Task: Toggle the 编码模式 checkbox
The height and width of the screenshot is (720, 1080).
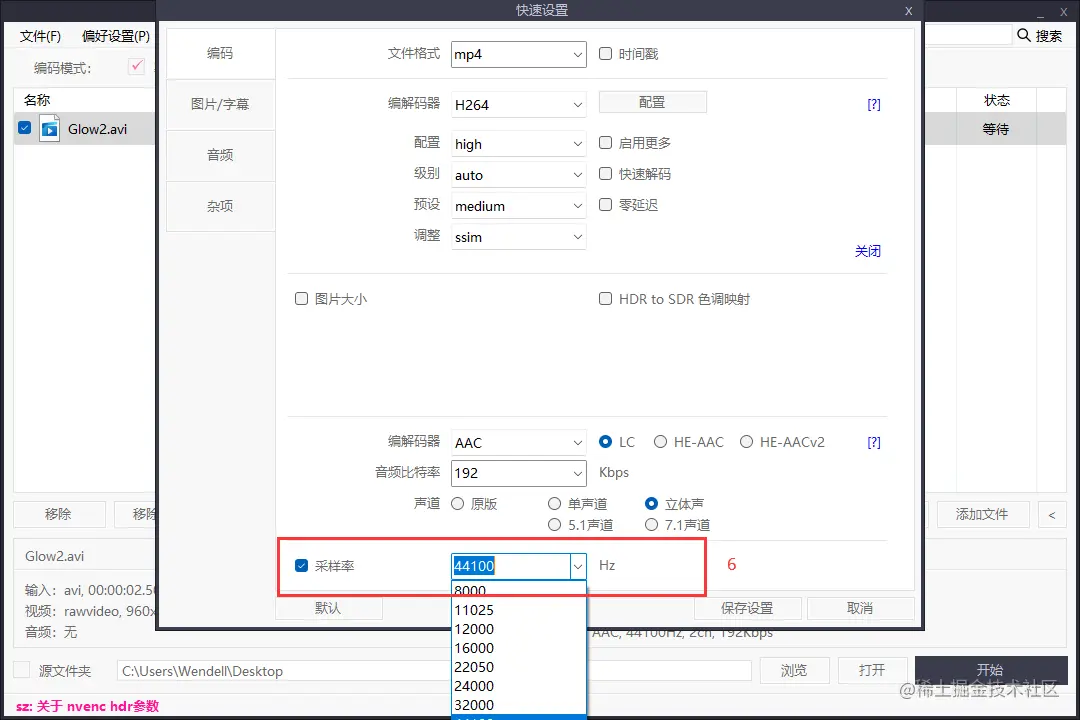Action: pyautogui.click(x=136, y=66)
